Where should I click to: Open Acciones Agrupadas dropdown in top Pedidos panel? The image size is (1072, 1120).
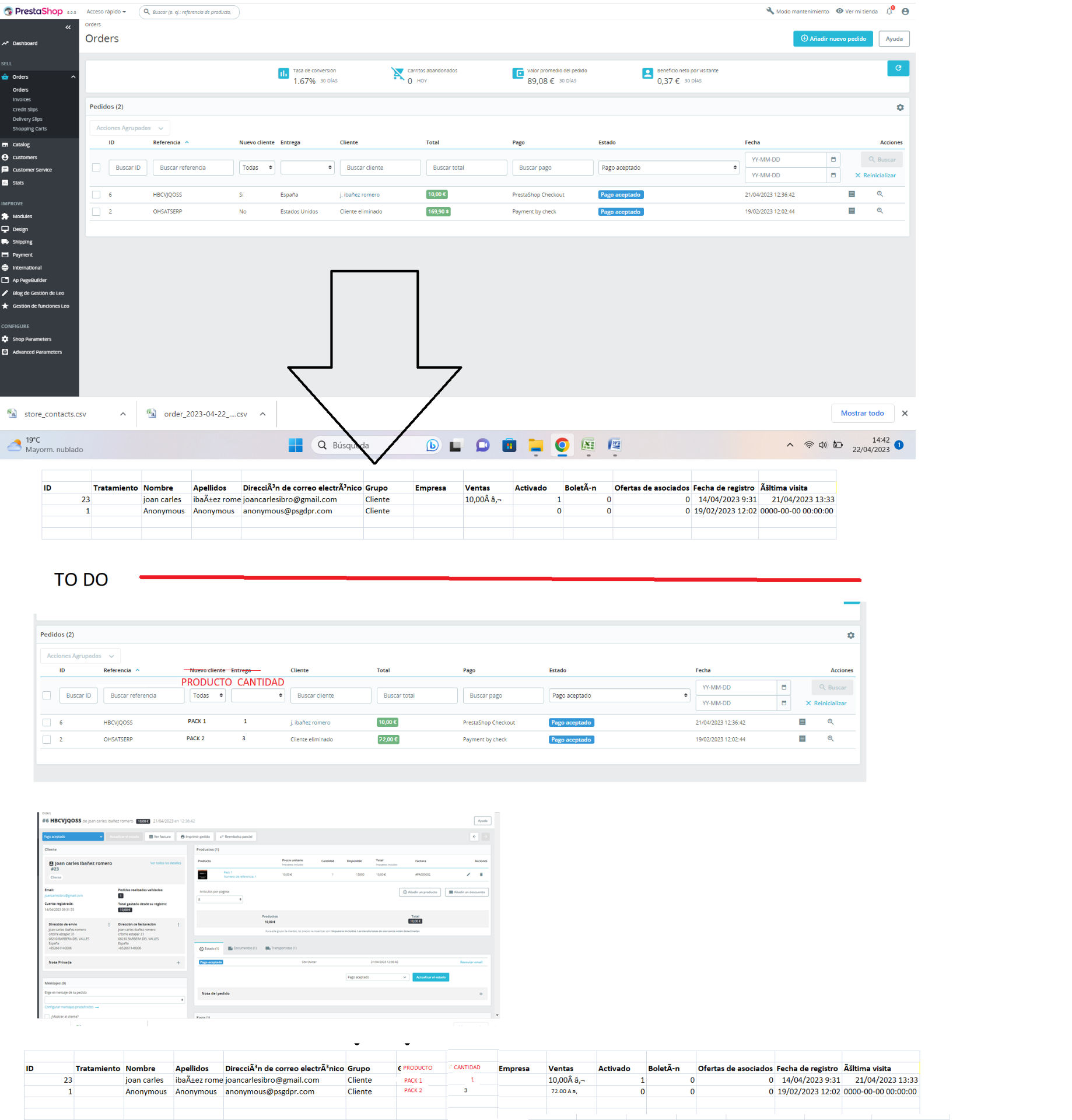(x=129, y=128)
